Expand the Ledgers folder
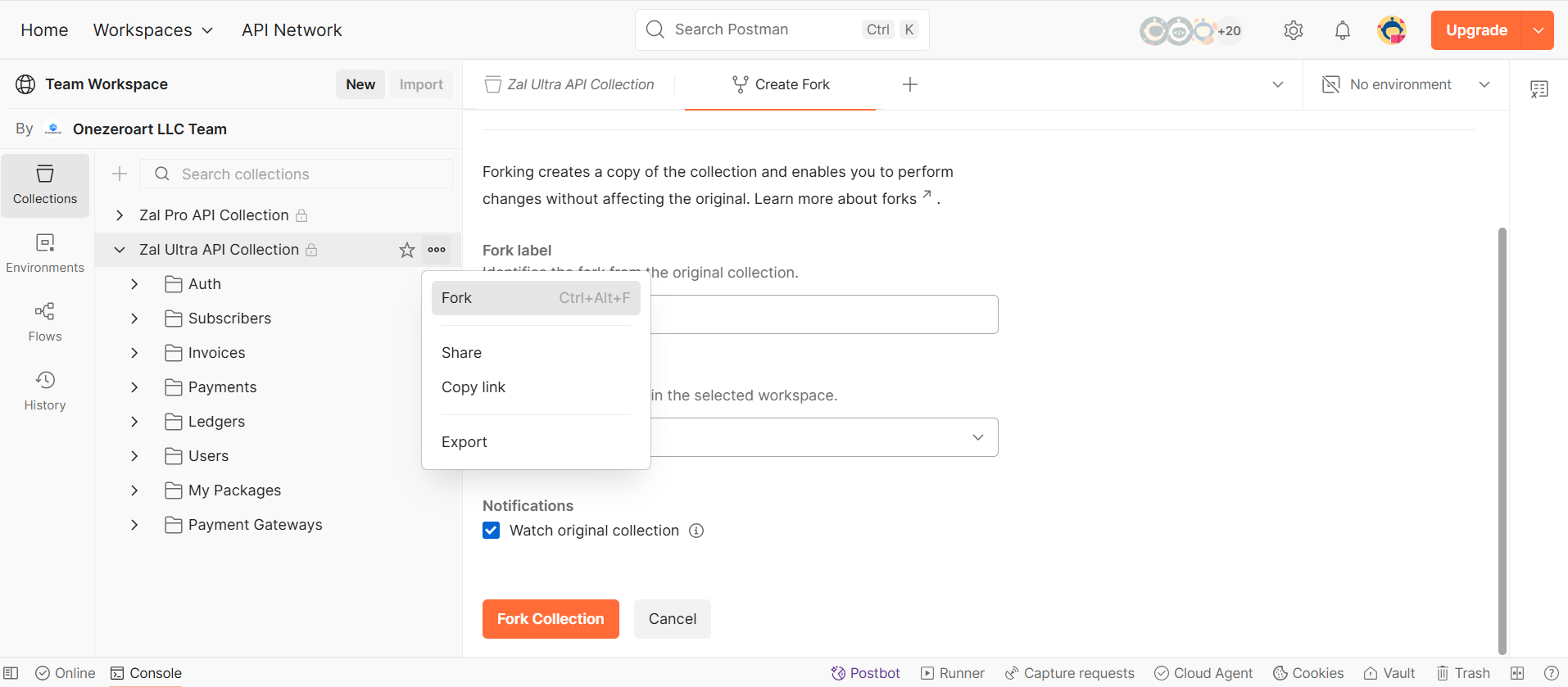The width and height of the screenshot is (1568, 687). click(134, 422)
